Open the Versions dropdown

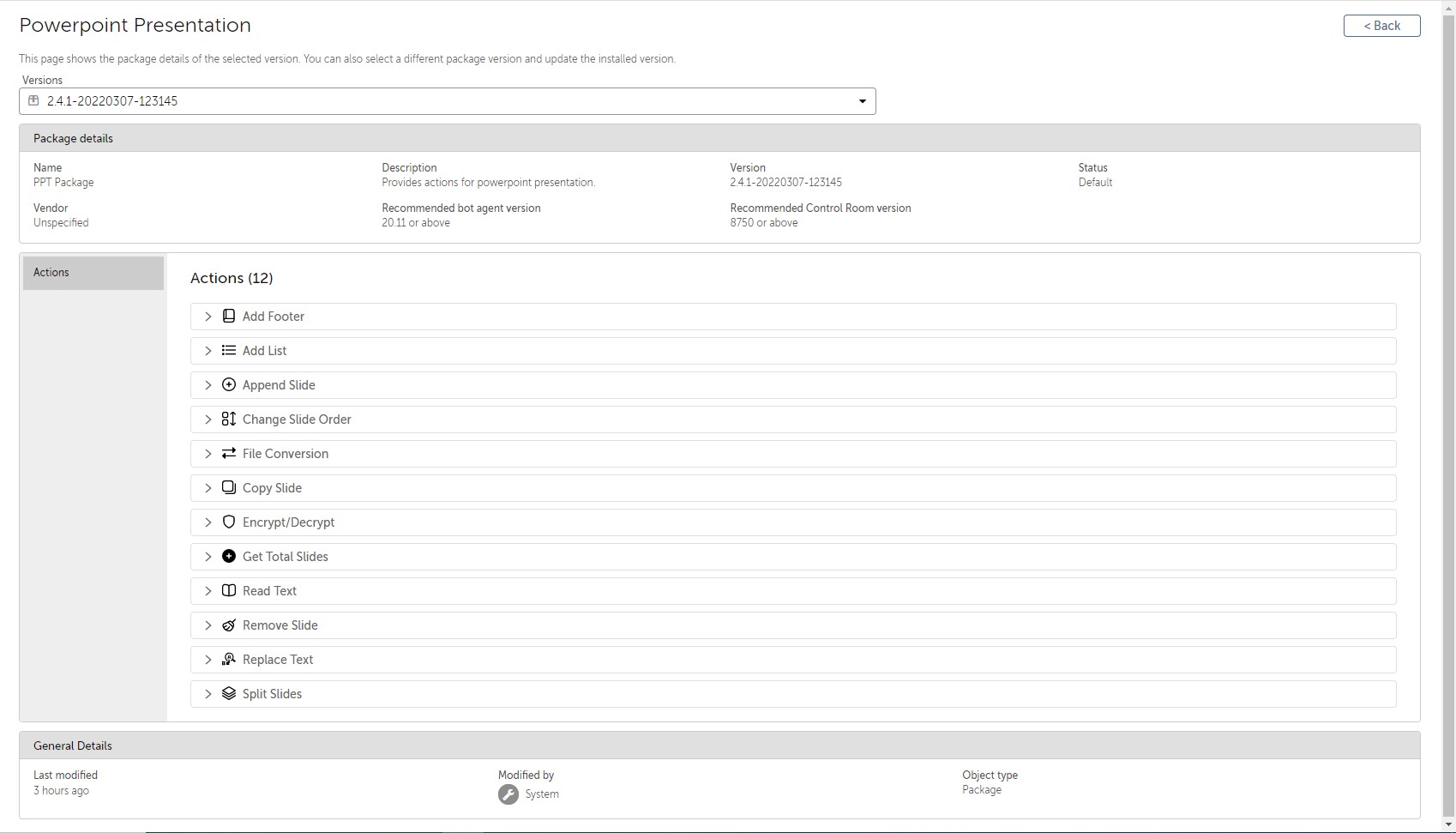pyautogui.click(x=862, y=101)
